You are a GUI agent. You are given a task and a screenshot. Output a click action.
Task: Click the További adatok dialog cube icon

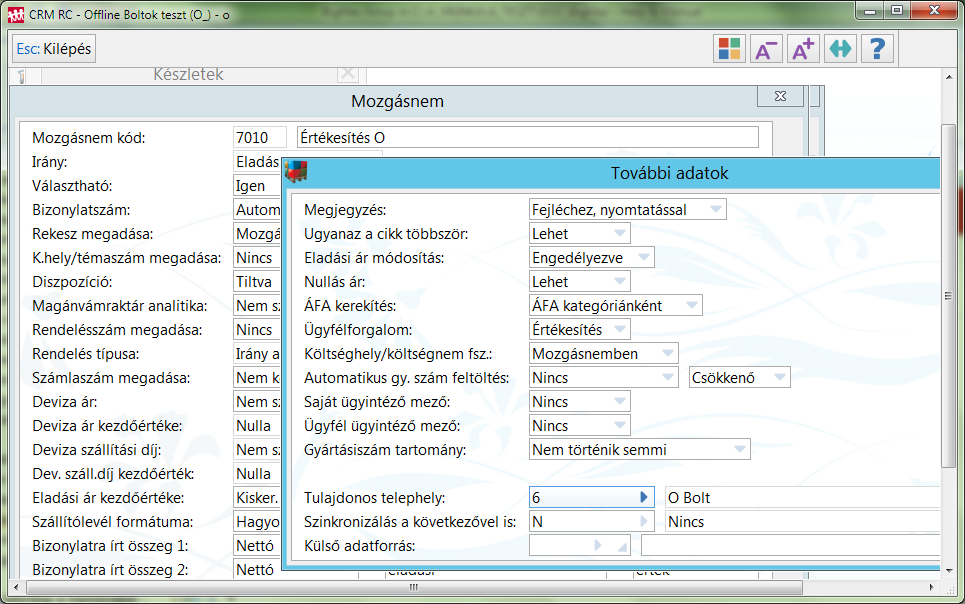[296, 172]
